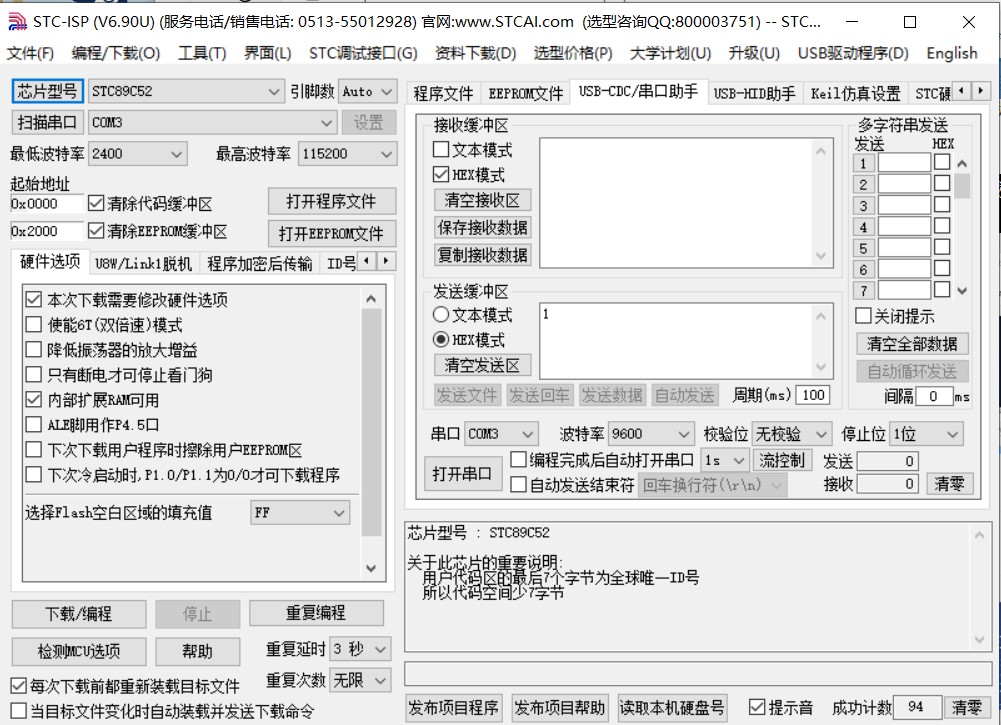
Task: Click the 发布项目程序 button
Action: [453, 707]
